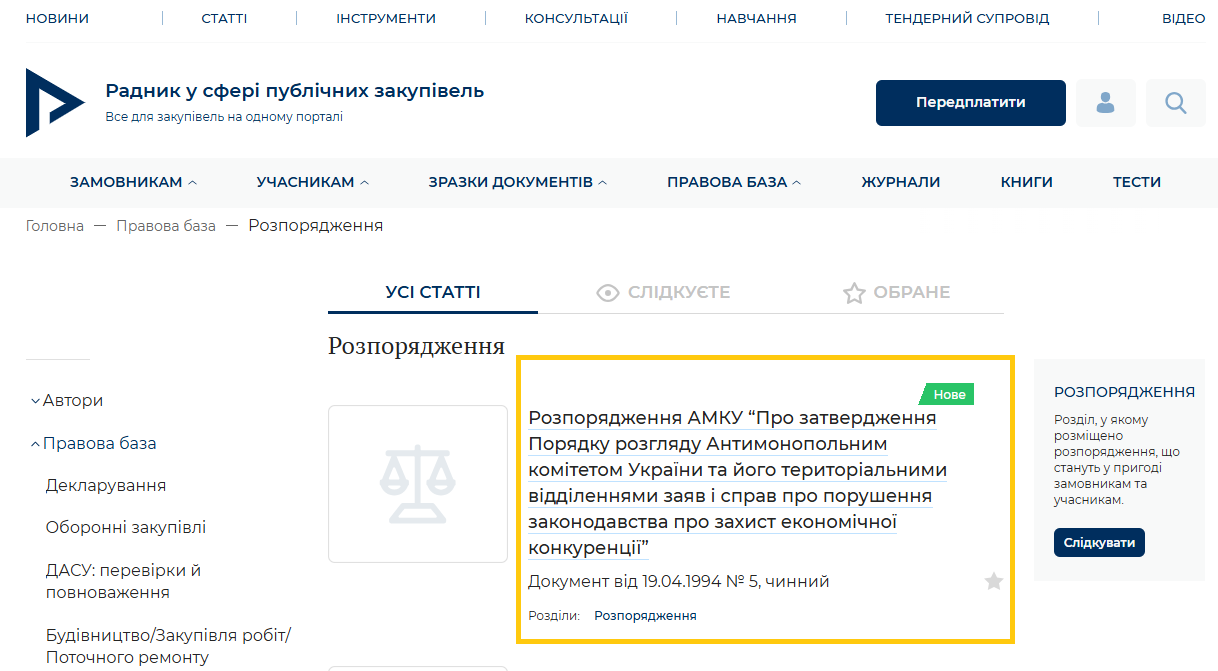Click the green Нове badge
The height and width of the screenshot is (671, 1218).
(947, 394)
